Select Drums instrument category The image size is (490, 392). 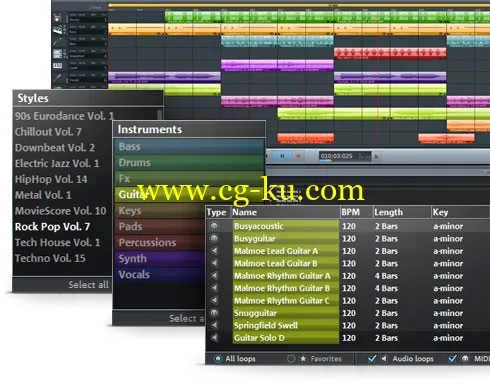189,163
